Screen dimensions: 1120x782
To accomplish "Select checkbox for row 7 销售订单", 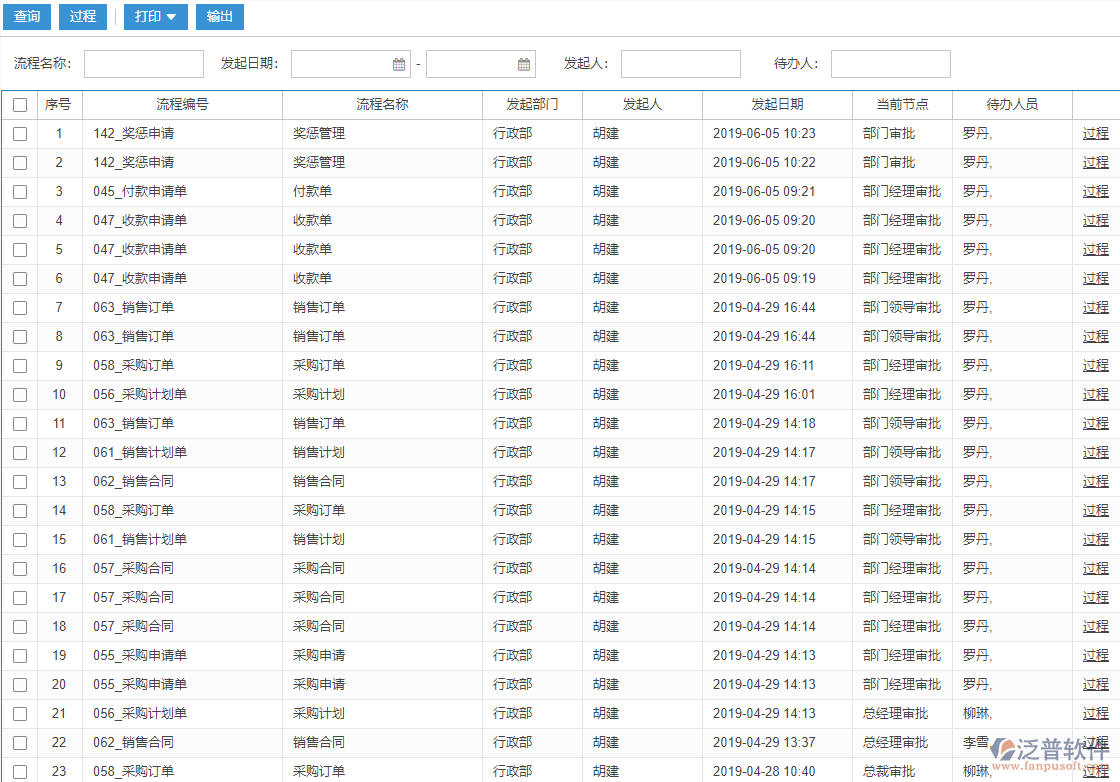I will [20, 308].
